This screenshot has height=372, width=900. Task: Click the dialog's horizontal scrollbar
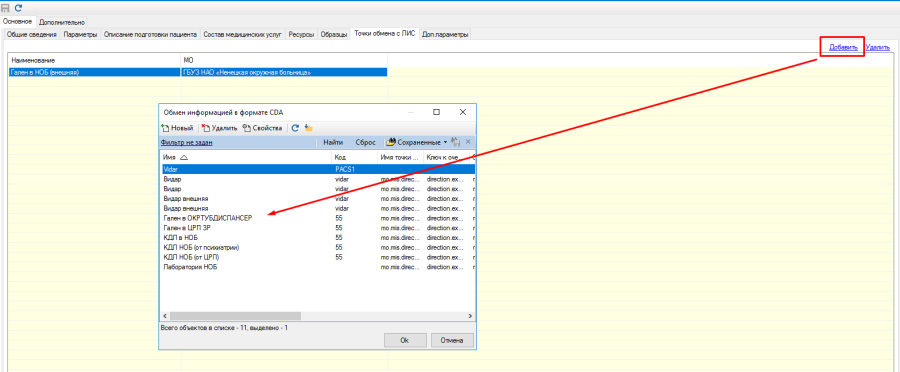(317, 316)
